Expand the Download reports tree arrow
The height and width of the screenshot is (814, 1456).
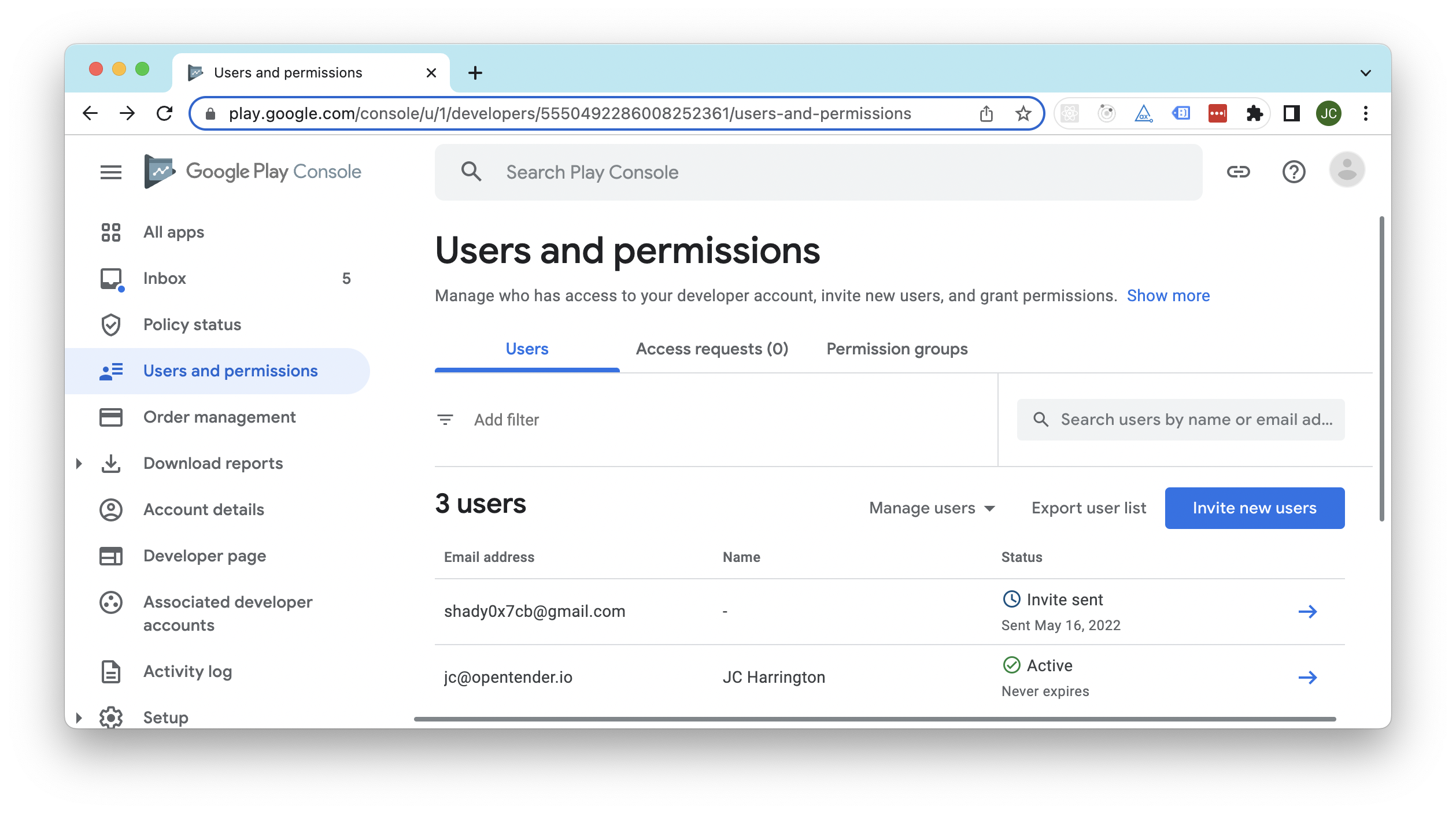(79, 463)
